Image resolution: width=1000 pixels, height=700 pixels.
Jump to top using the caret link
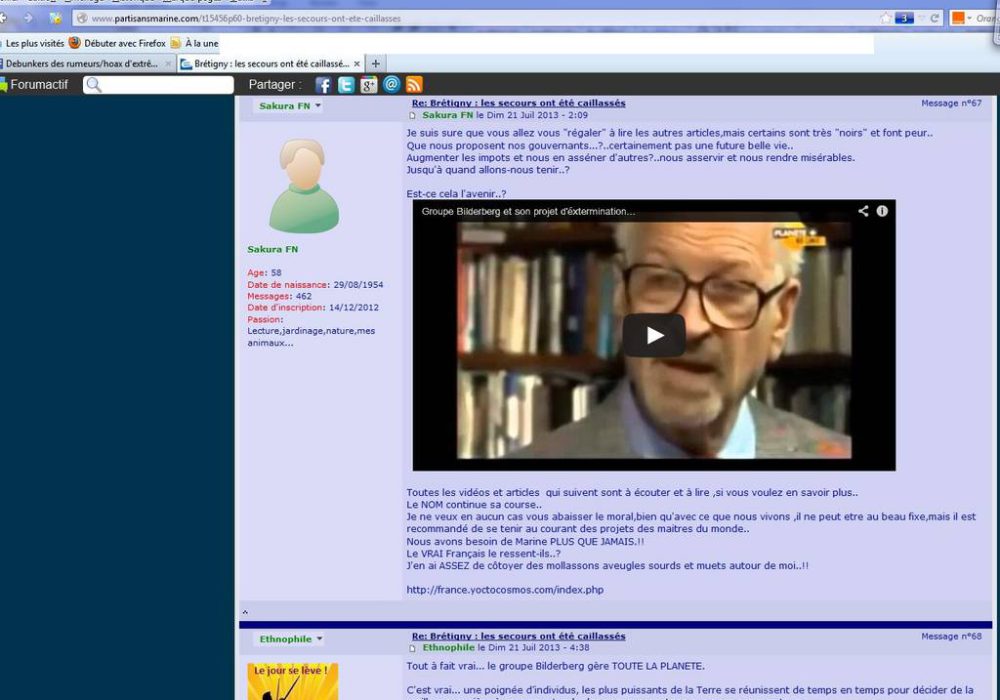point(245,612)
